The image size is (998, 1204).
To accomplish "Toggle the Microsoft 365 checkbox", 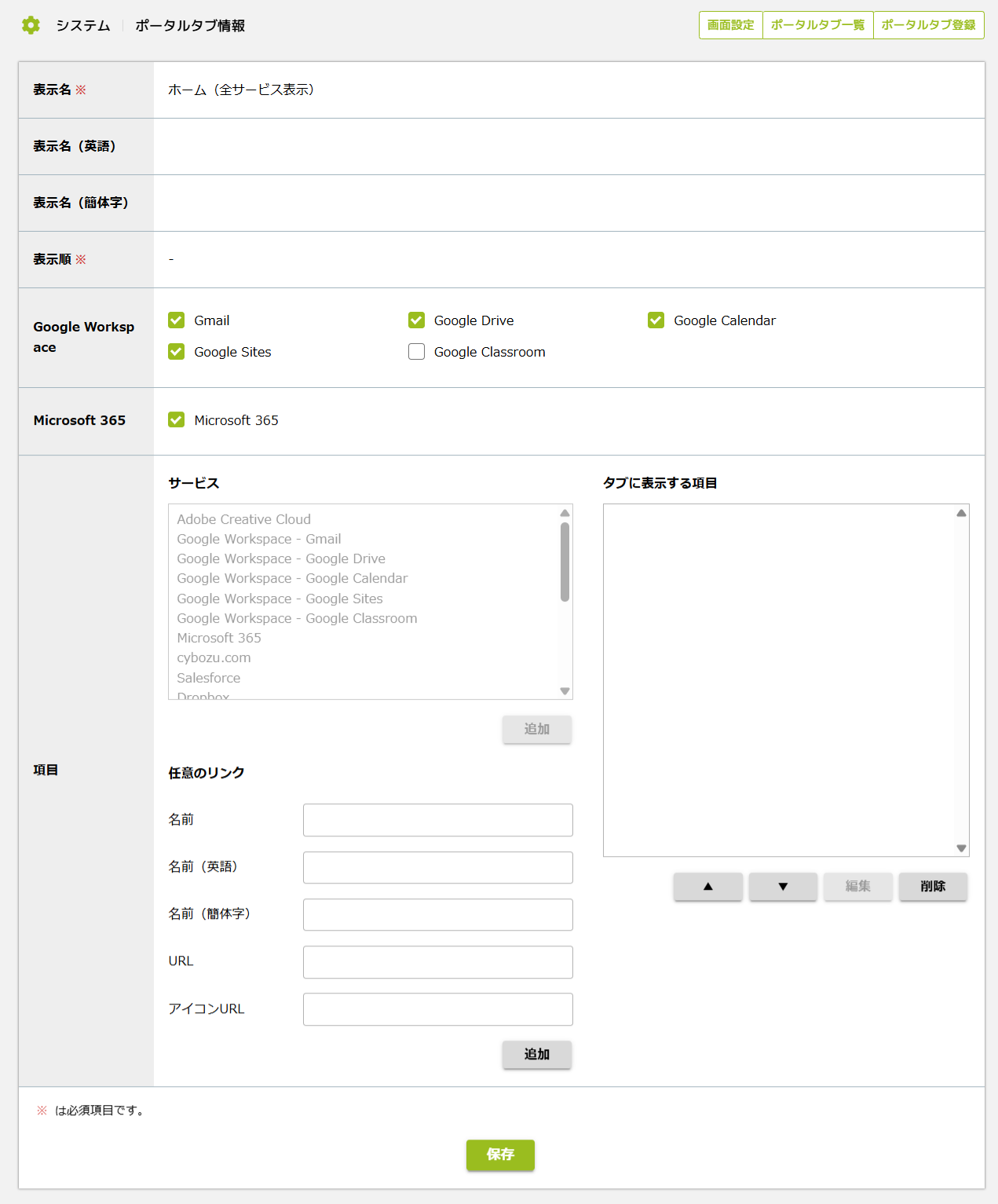I will 177,420.
